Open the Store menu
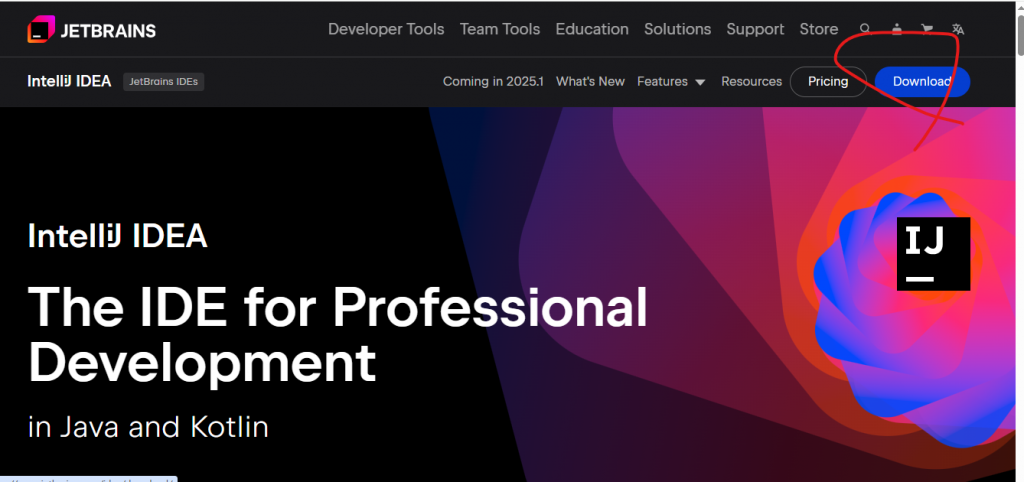 pyautogui.click(x=818, y=29)
